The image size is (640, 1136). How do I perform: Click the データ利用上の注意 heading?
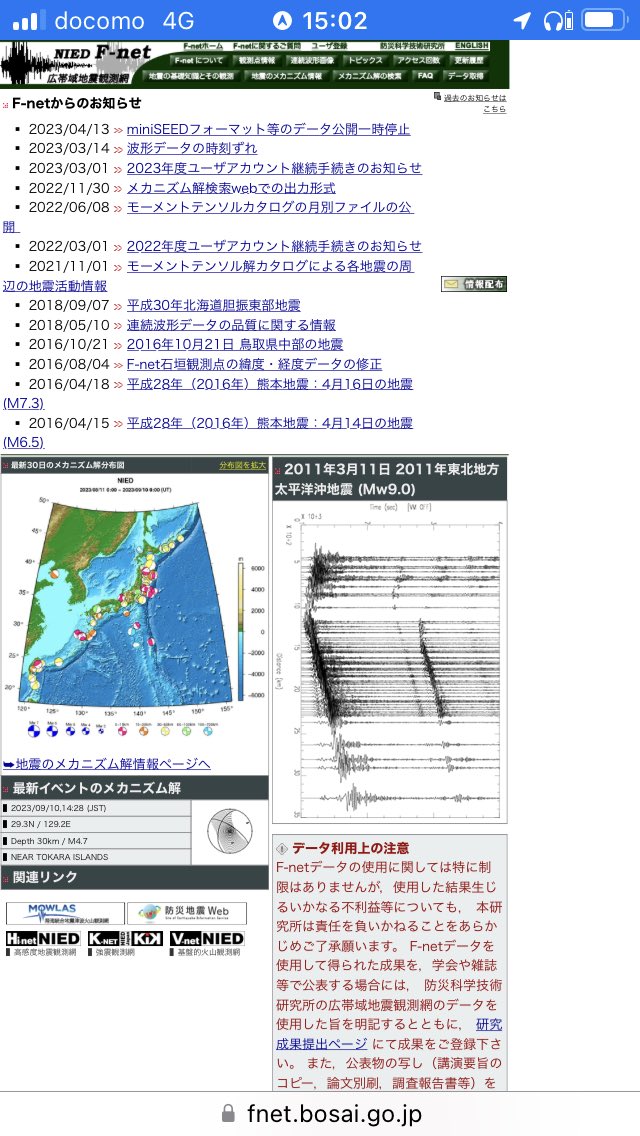[351, 848]
